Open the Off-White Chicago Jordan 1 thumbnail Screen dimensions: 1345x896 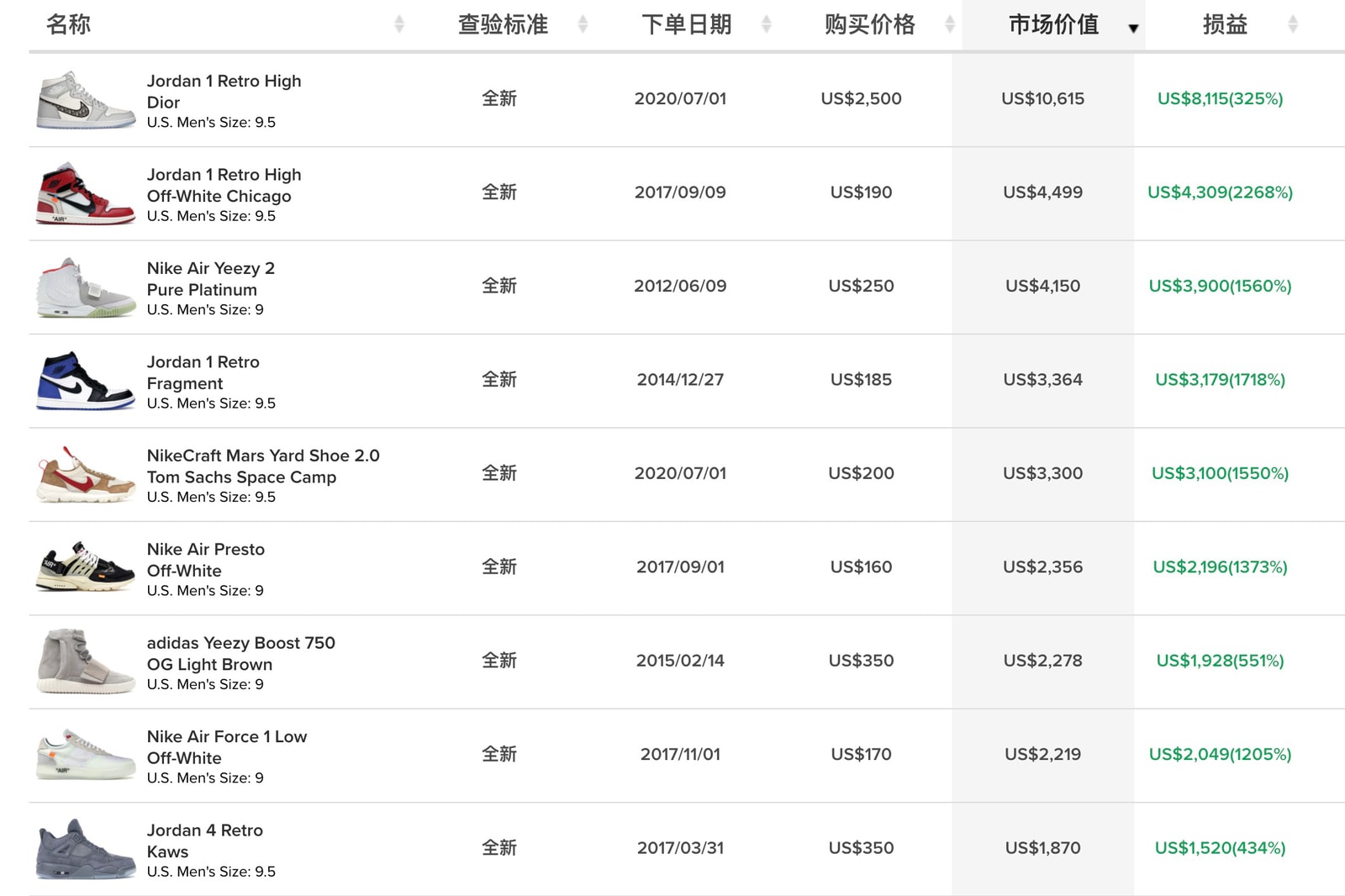coord(84,192)
